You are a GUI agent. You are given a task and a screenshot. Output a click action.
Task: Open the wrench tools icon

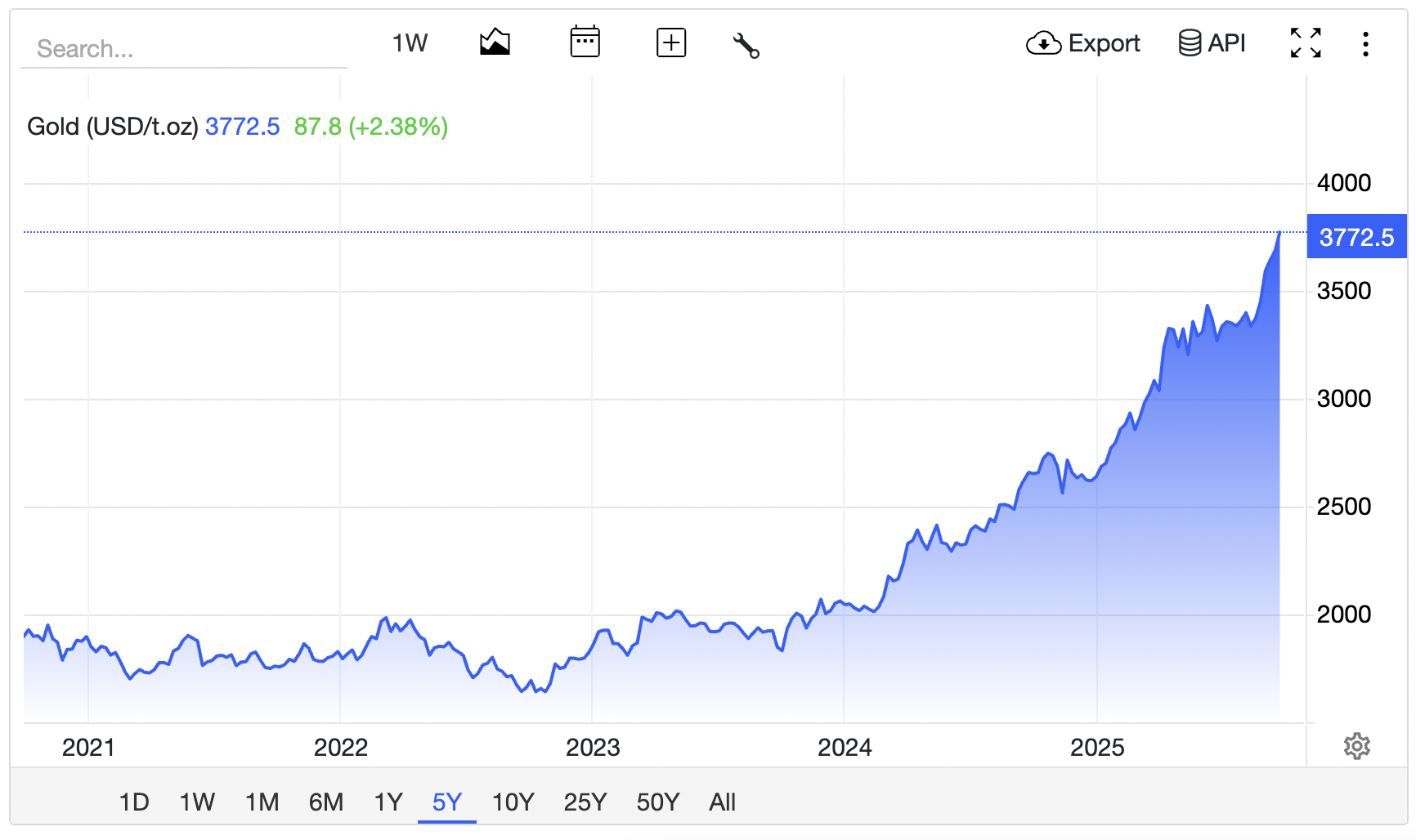[x=746, y=45]
